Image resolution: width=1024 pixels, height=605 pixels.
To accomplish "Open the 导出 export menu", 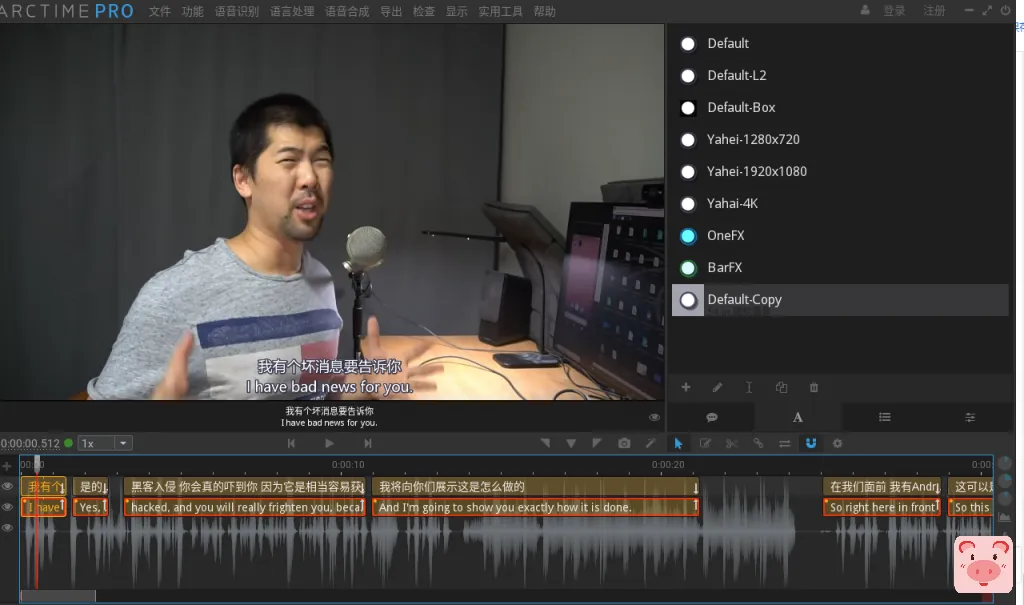I will click(391, 12).
